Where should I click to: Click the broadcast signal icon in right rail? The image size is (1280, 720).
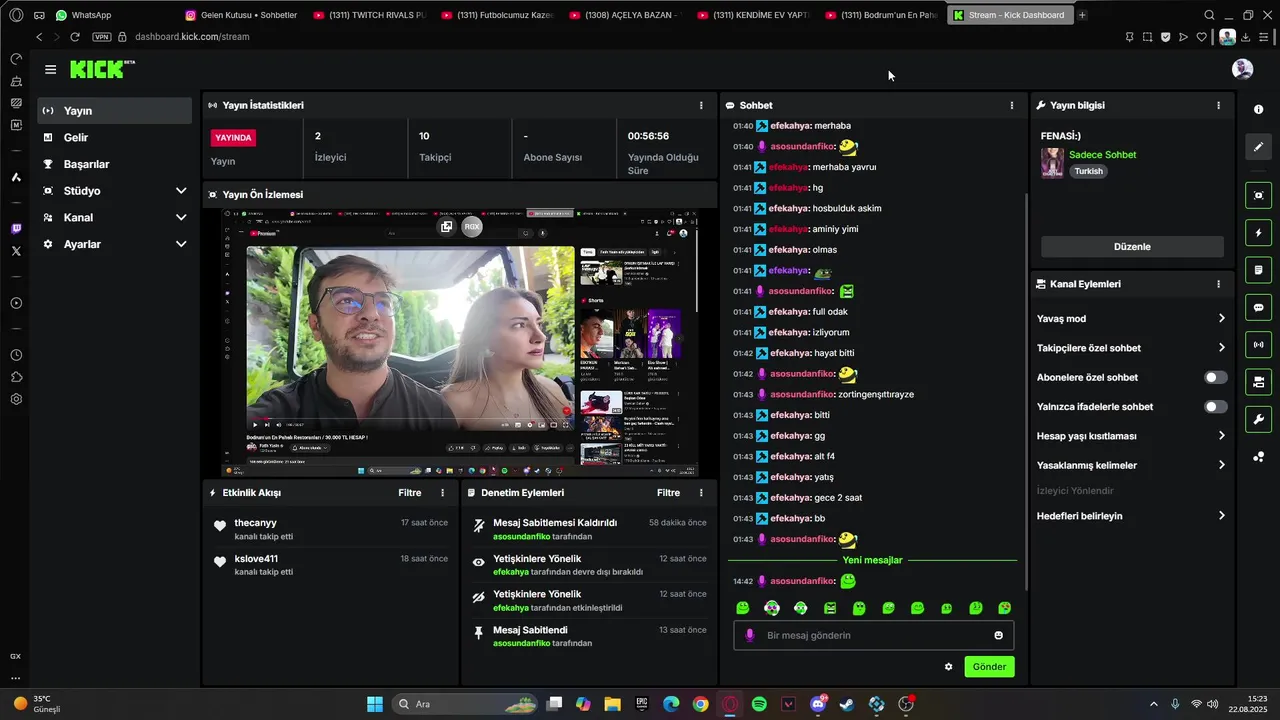point(1258,345)
